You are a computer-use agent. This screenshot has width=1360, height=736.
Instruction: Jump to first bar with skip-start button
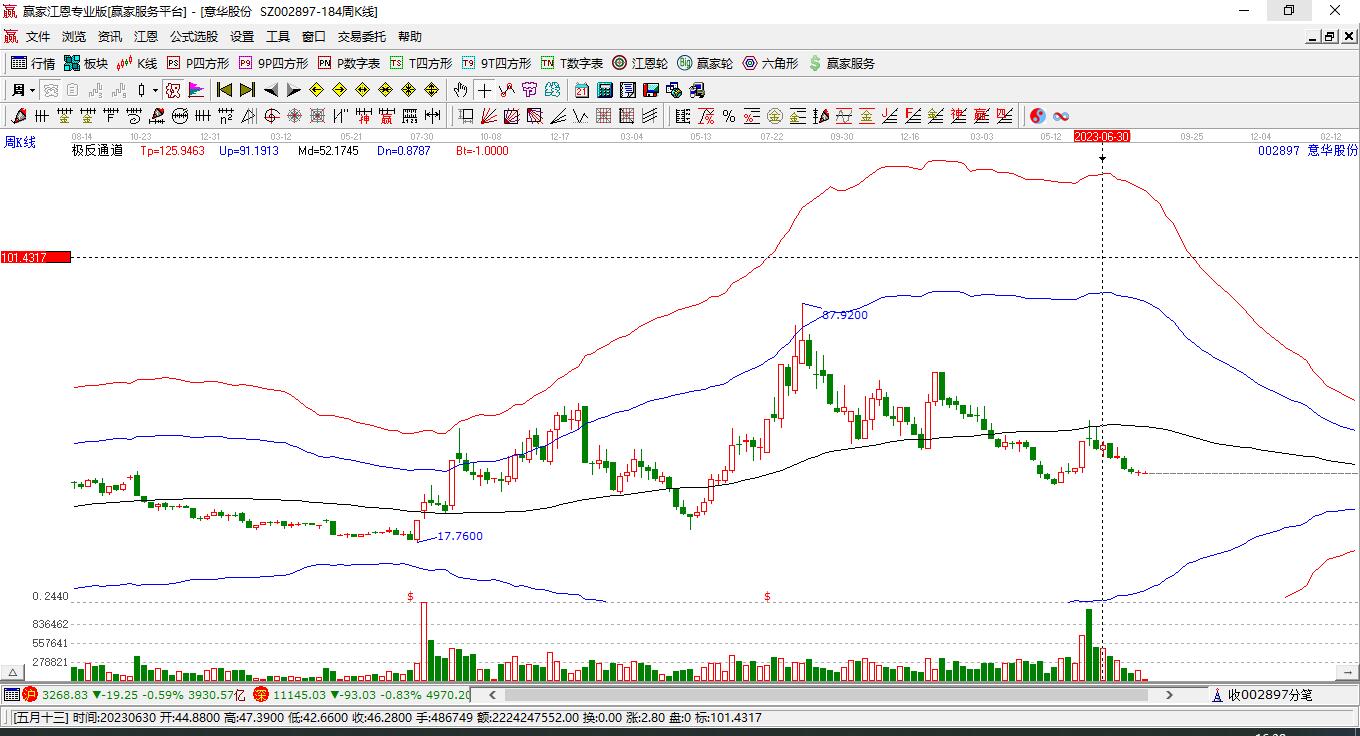coord(225,90)
